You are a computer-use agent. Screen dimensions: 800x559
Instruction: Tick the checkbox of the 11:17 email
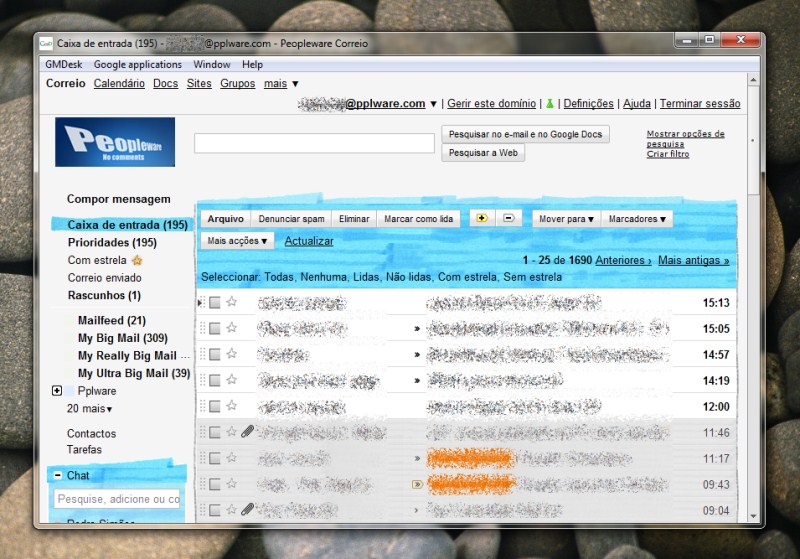pyautogui.click(x=215, y=458)
